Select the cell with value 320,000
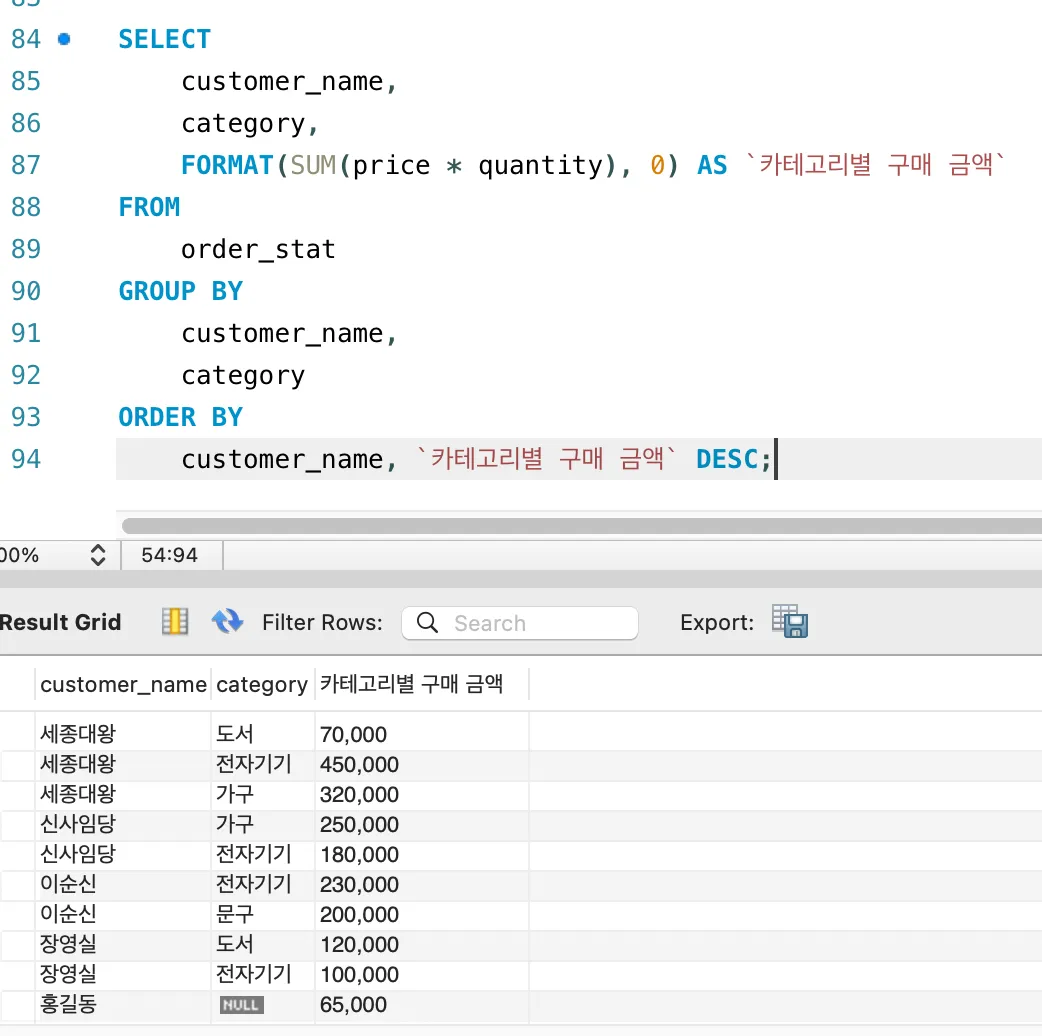The width and height of the screenshot is (1042, 1036). [421, 794]
